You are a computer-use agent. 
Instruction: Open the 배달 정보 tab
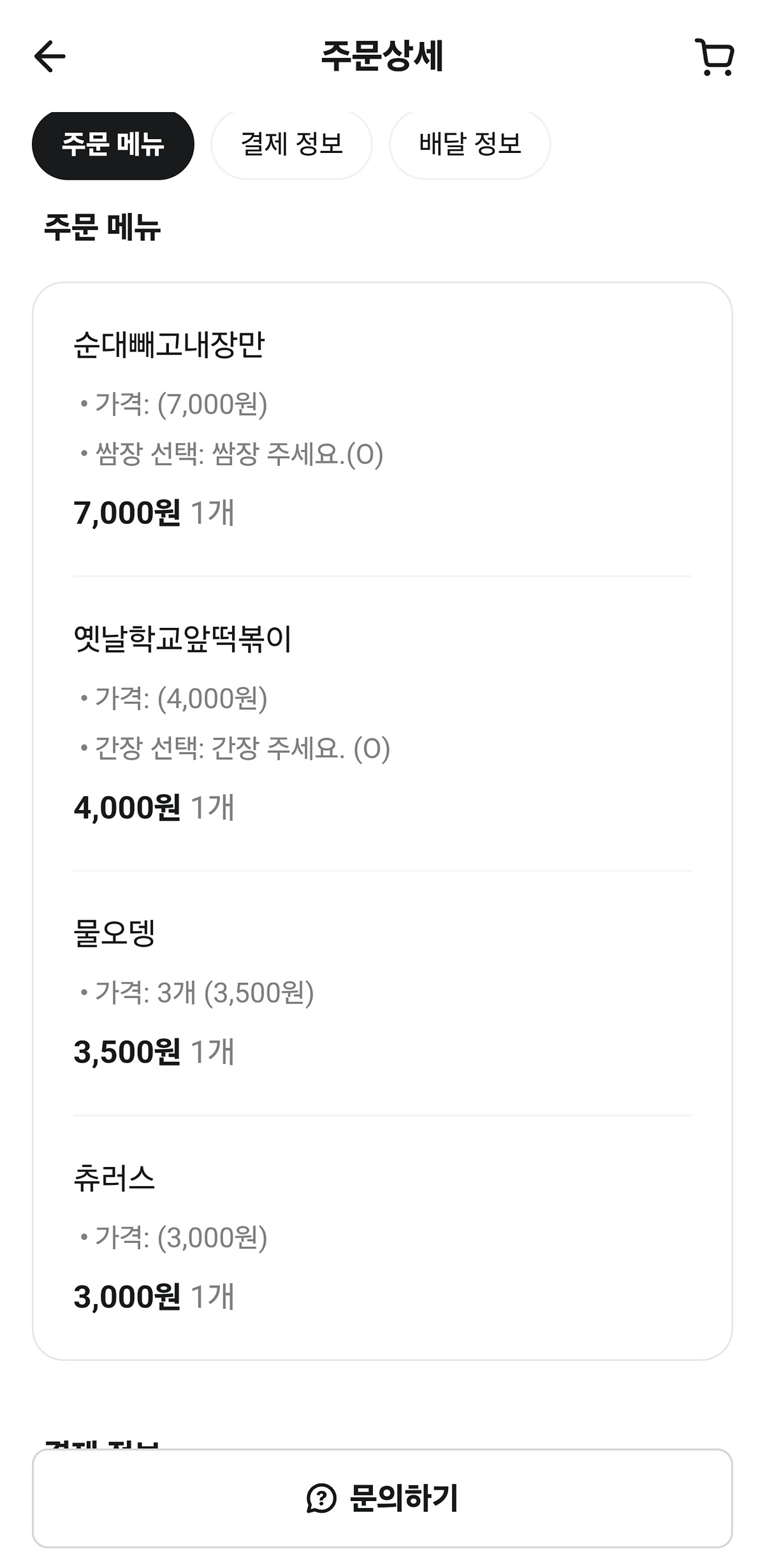pos(470,145)
